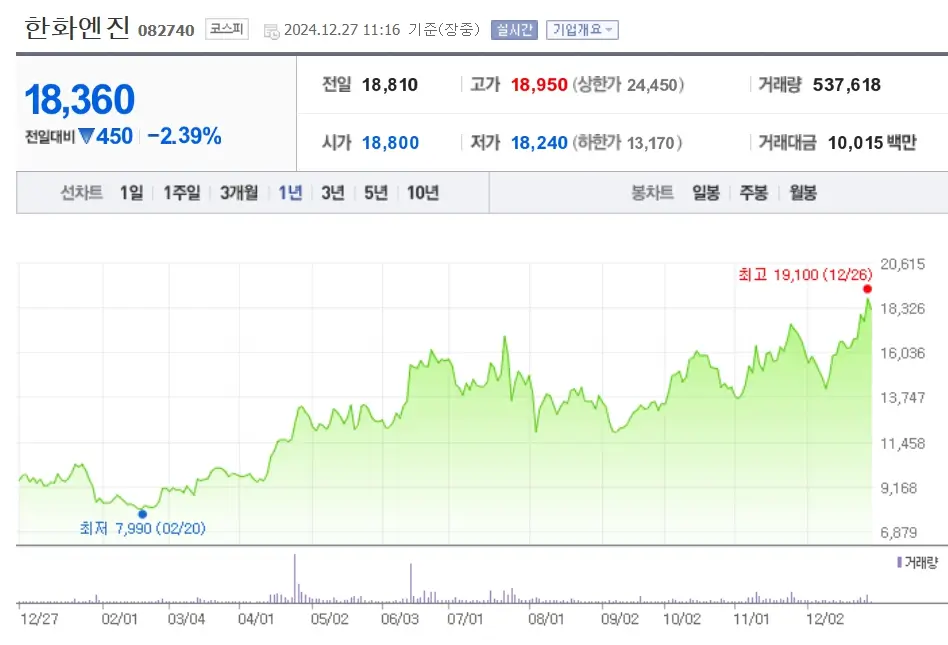
Task: Click the blue 최저 7,990 low marker
Action: click(143, 514)
